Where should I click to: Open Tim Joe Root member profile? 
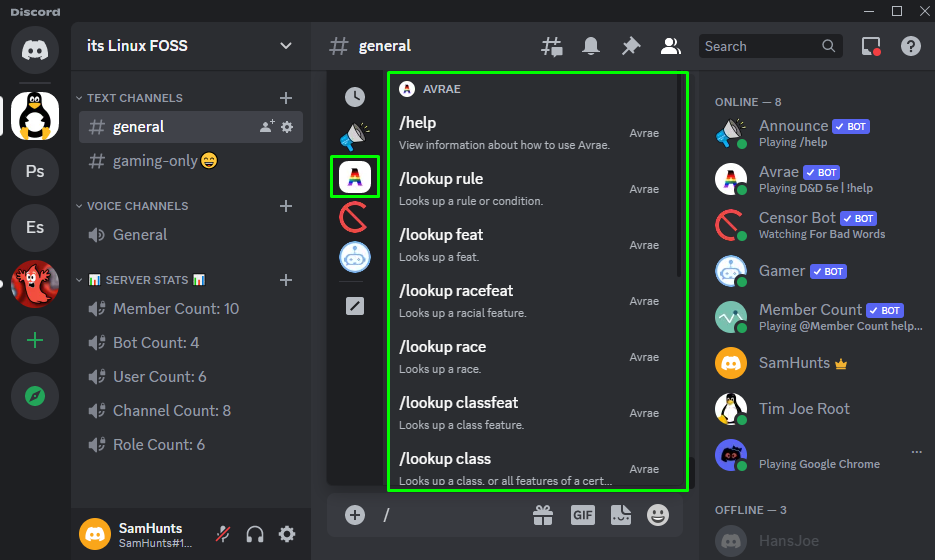click(817, 409)
